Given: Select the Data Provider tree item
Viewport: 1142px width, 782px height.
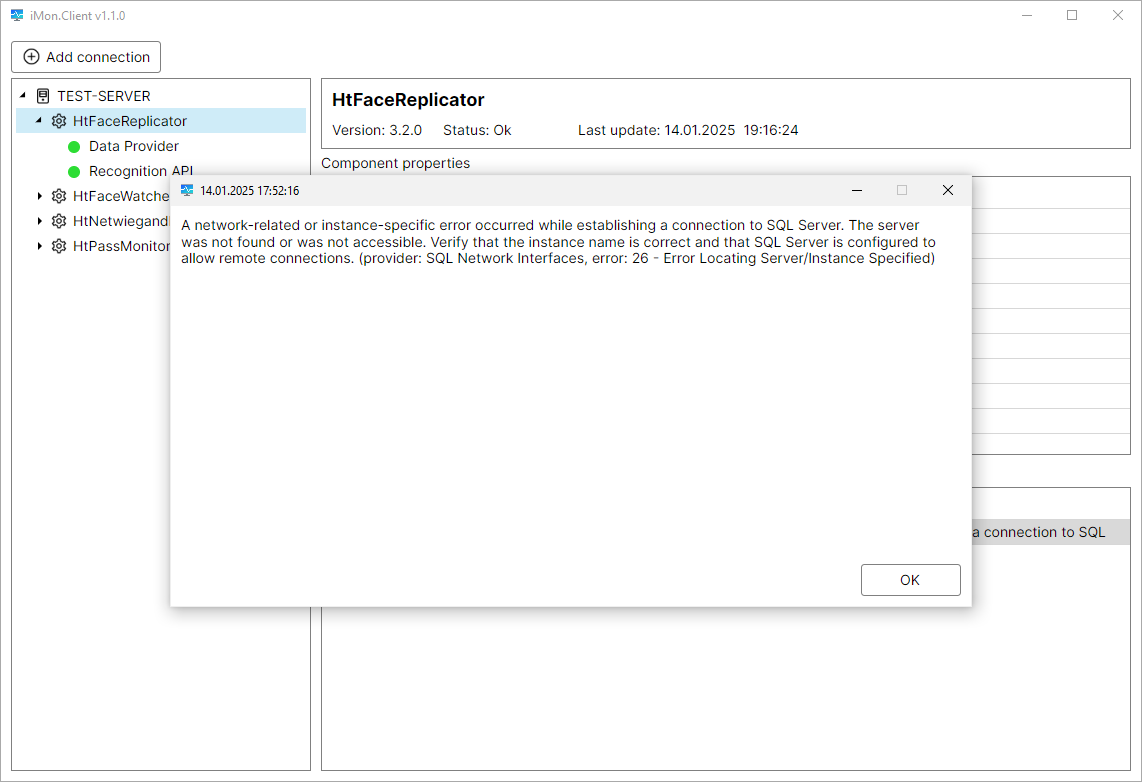Looking at the screenshot, I should coord(133,146).
